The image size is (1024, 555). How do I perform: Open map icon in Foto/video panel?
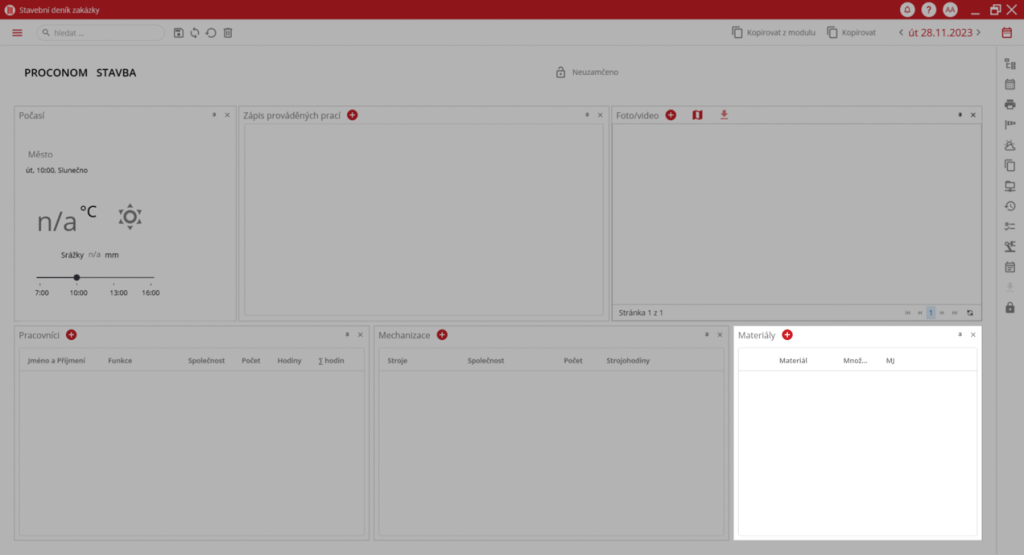(x=697, y=115)
